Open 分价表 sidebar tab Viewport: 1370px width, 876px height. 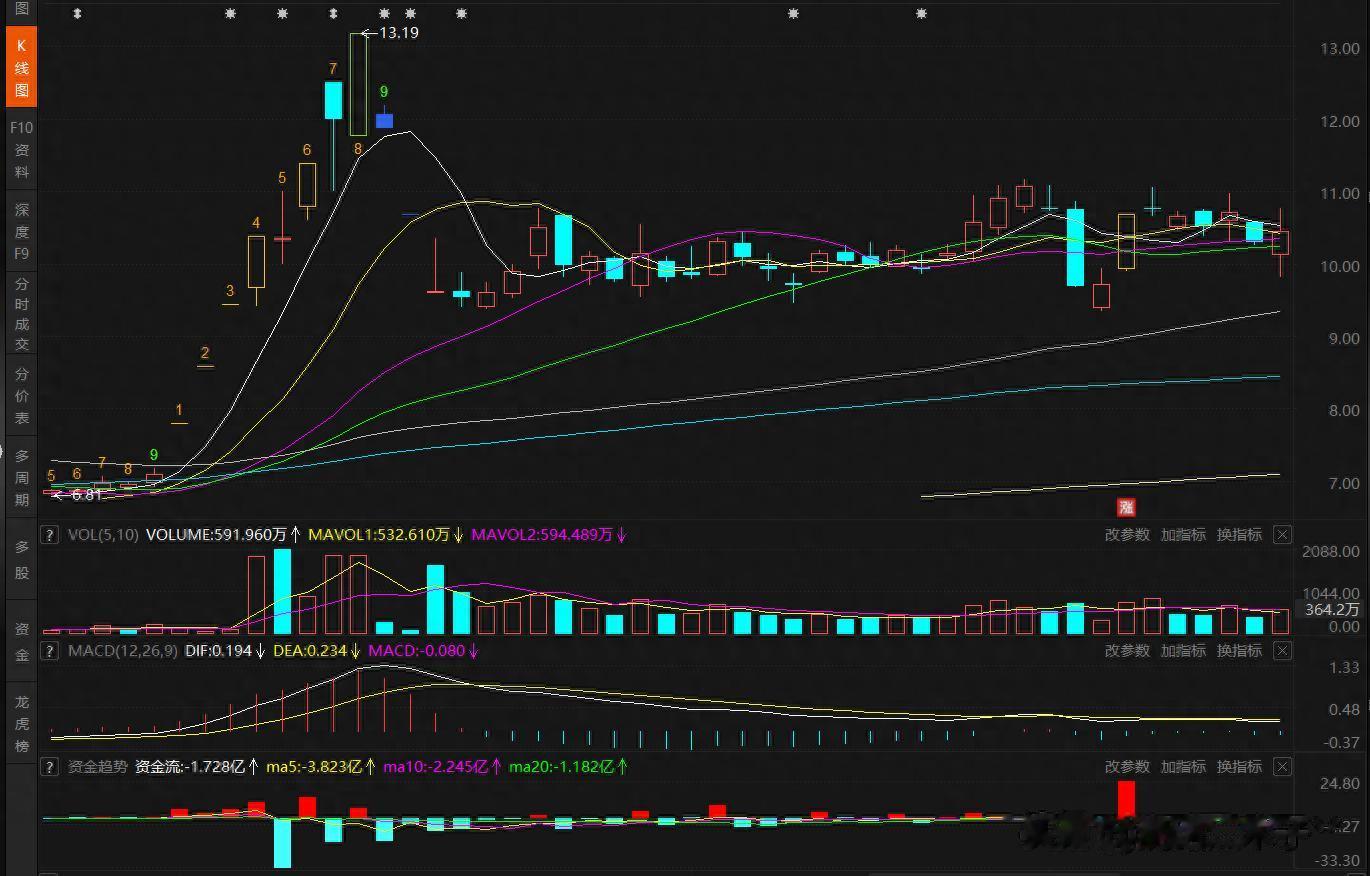(21, 396)
